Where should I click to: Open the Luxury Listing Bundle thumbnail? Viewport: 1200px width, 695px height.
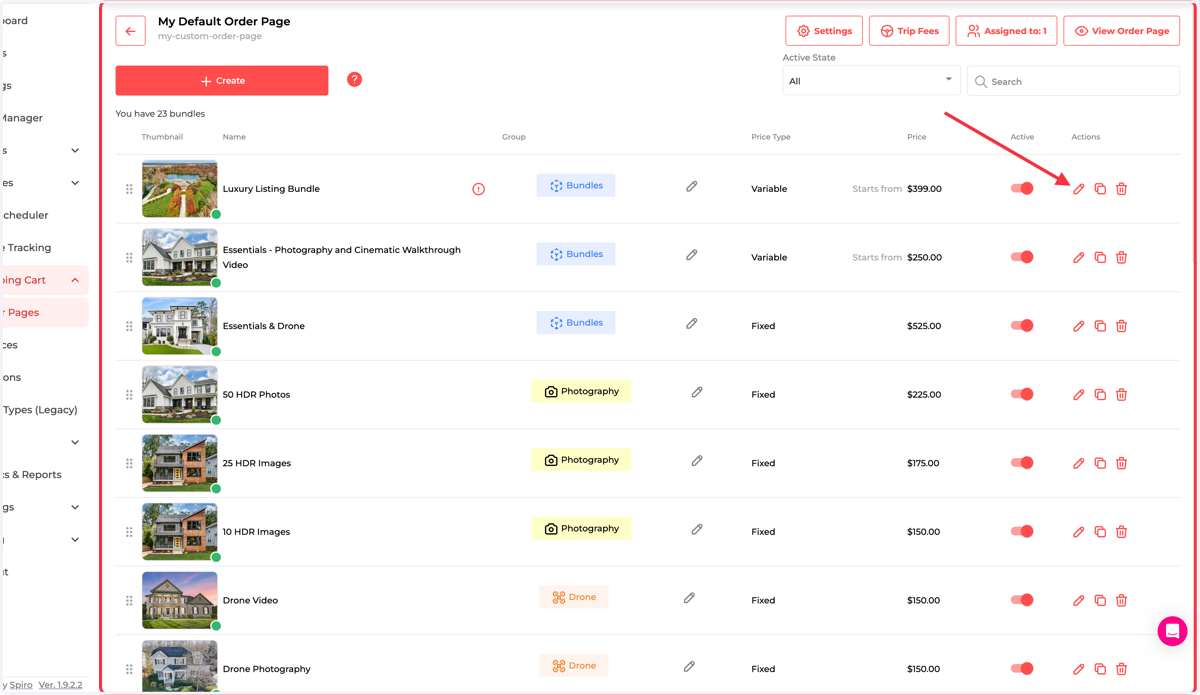(x=180, y=189)
